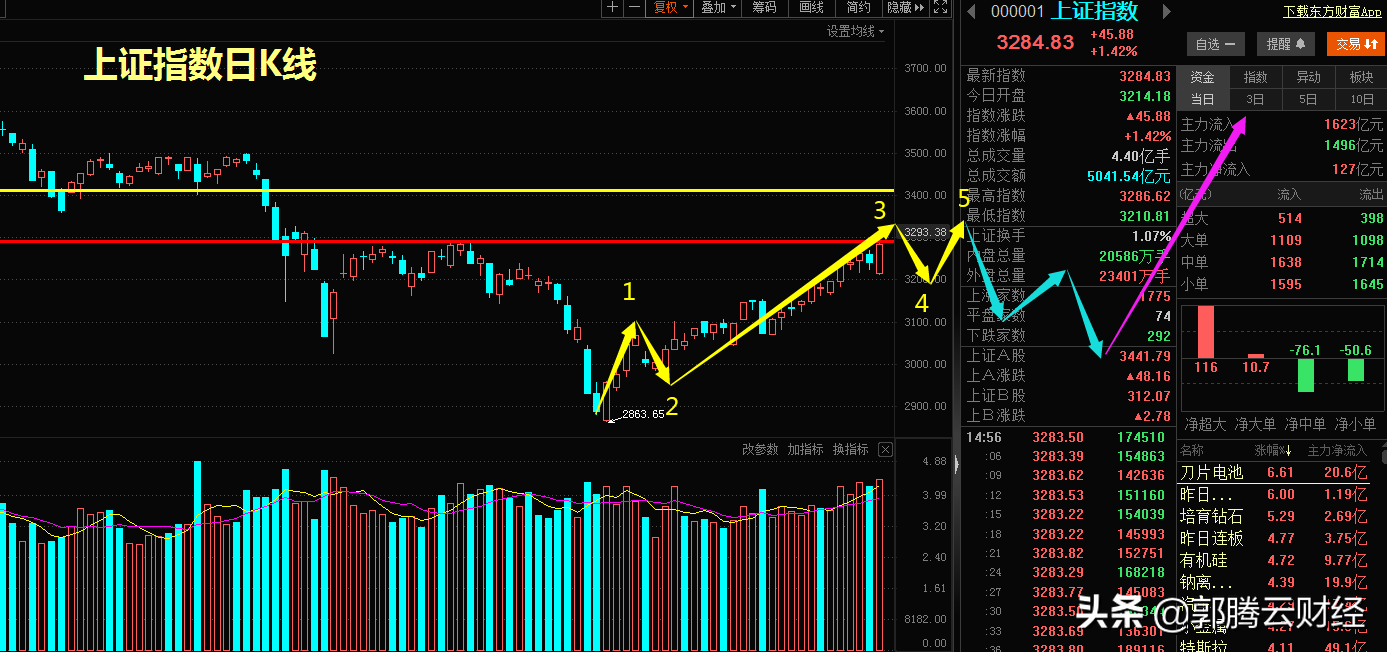Open the 下载东方财富App link
This screenshot has width=1387, height=652.
pyautogui.click(x=1331, y=12)
